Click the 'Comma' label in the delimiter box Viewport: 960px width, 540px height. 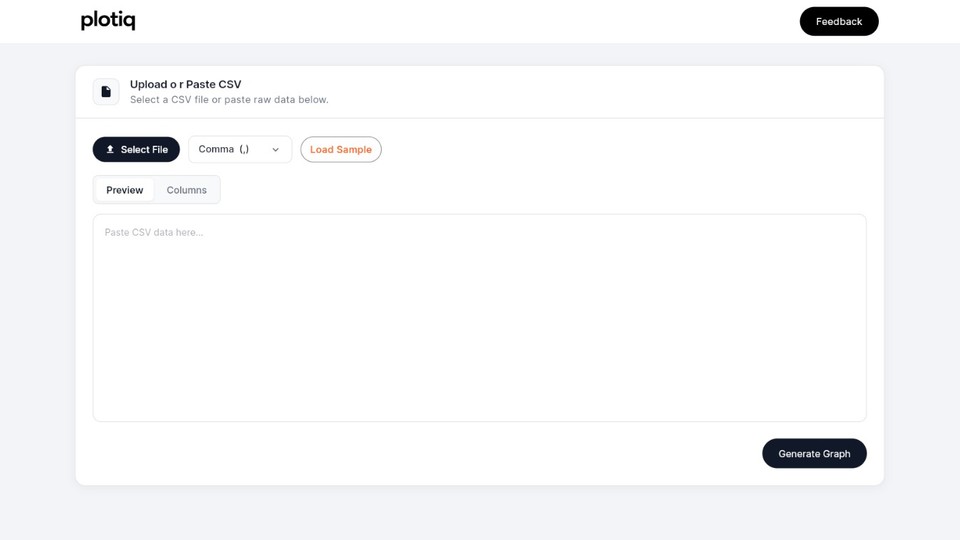click(216, 150)
